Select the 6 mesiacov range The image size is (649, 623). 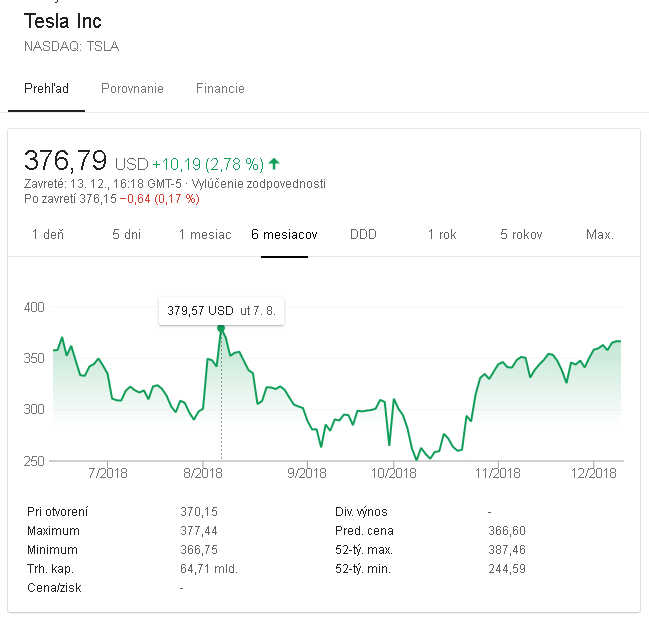284,234
